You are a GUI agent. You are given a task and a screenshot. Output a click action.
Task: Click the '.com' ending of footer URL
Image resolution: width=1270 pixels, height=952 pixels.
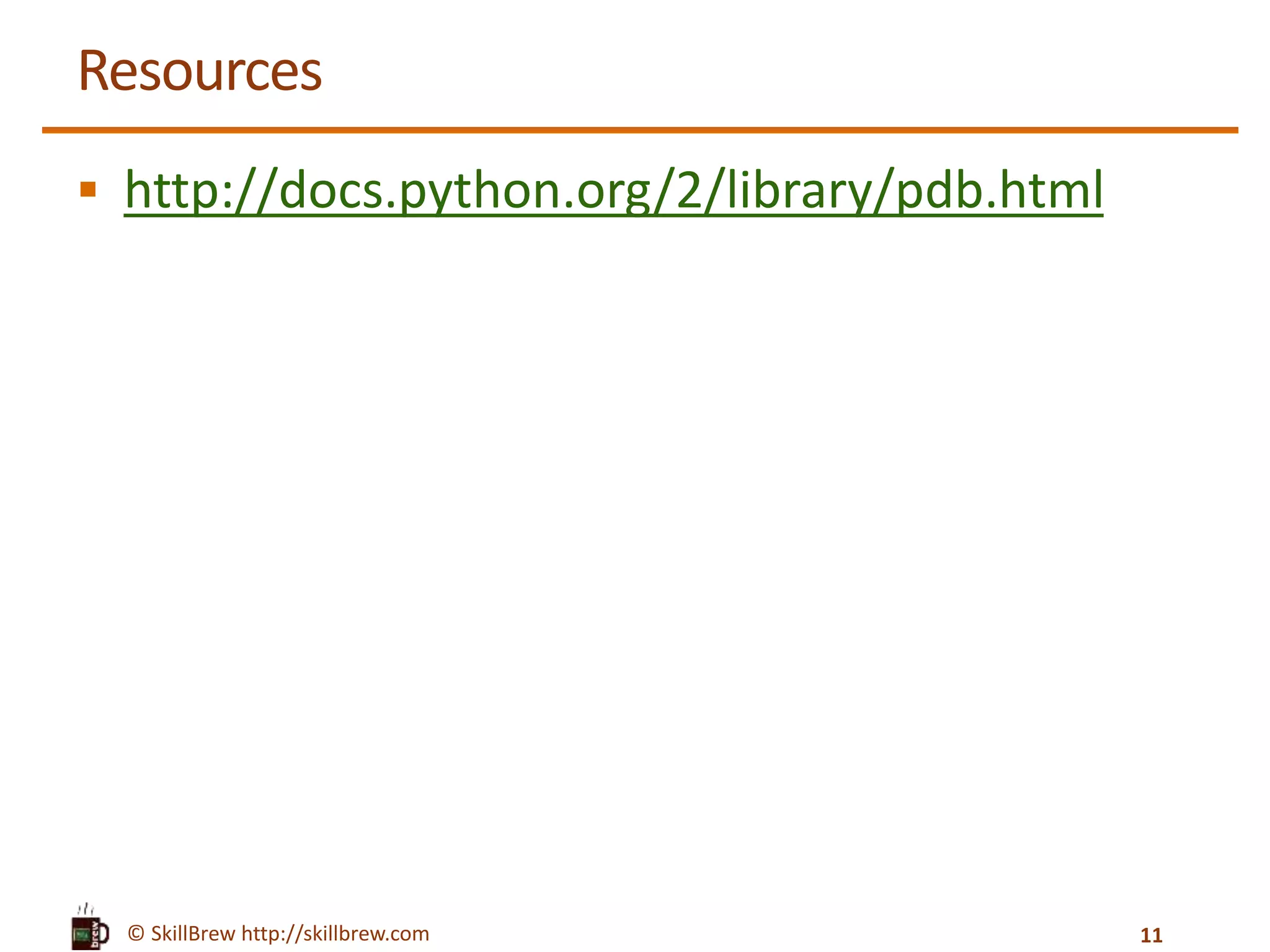(x=406, y=933)
